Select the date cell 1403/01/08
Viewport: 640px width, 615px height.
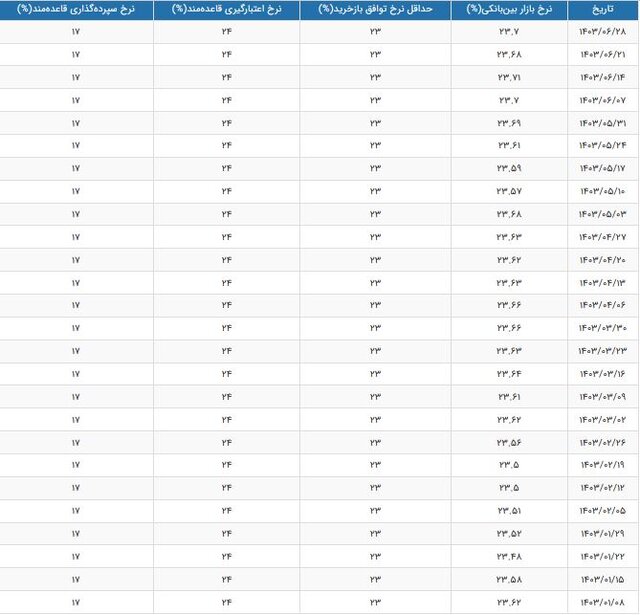point(603,603)
